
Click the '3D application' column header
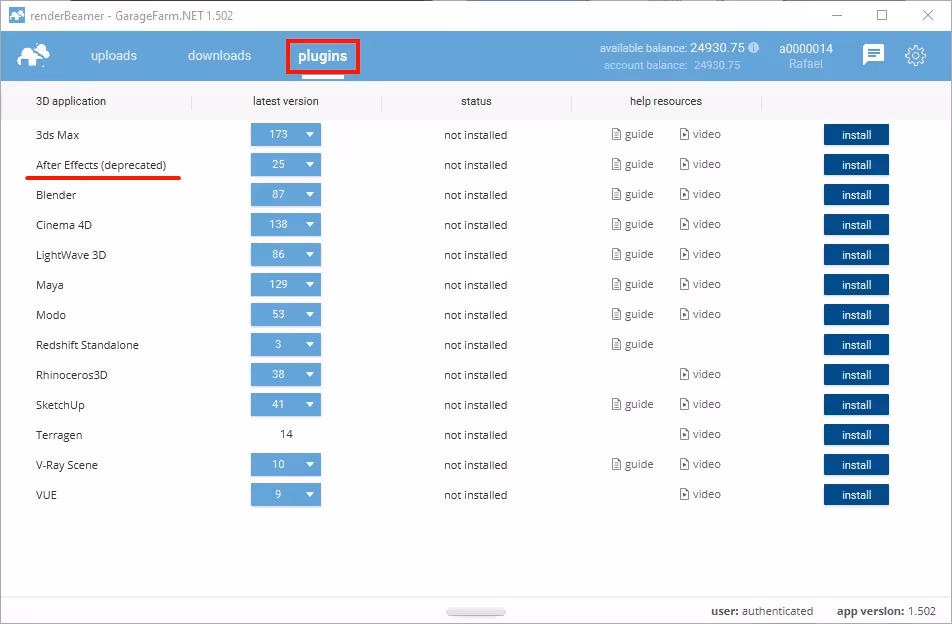pyautogui.click(x=70, y=101)
